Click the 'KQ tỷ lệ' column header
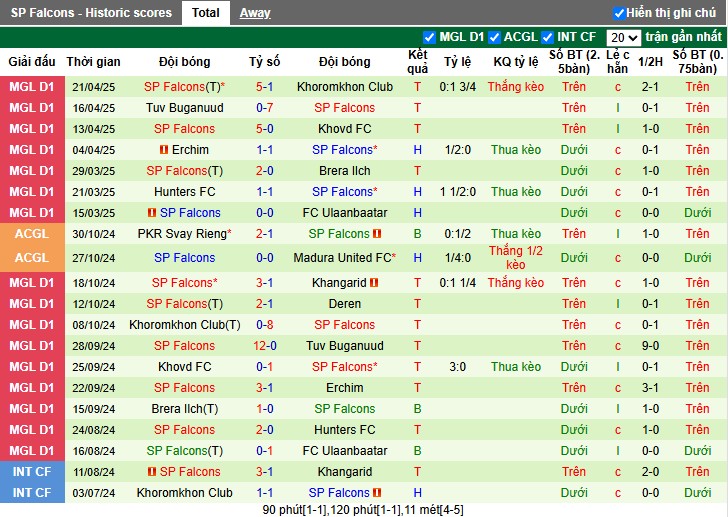 coord(516,62)
